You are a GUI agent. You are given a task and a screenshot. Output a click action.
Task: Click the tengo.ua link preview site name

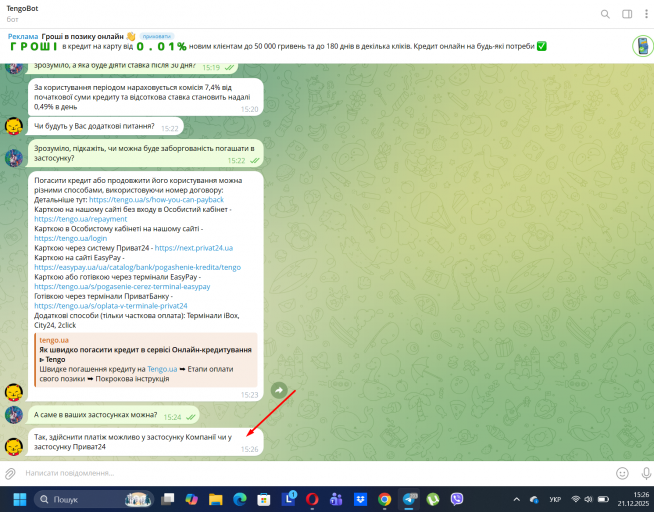point(54,340)
